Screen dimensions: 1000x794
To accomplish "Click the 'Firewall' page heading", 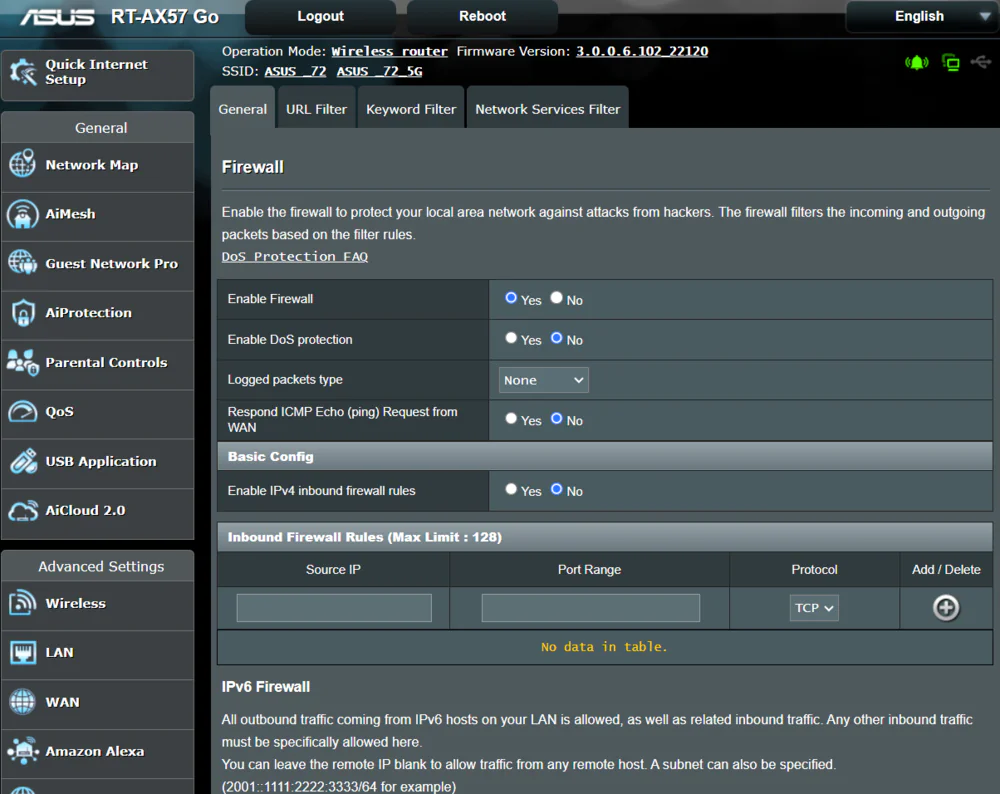I will (253, 167).
